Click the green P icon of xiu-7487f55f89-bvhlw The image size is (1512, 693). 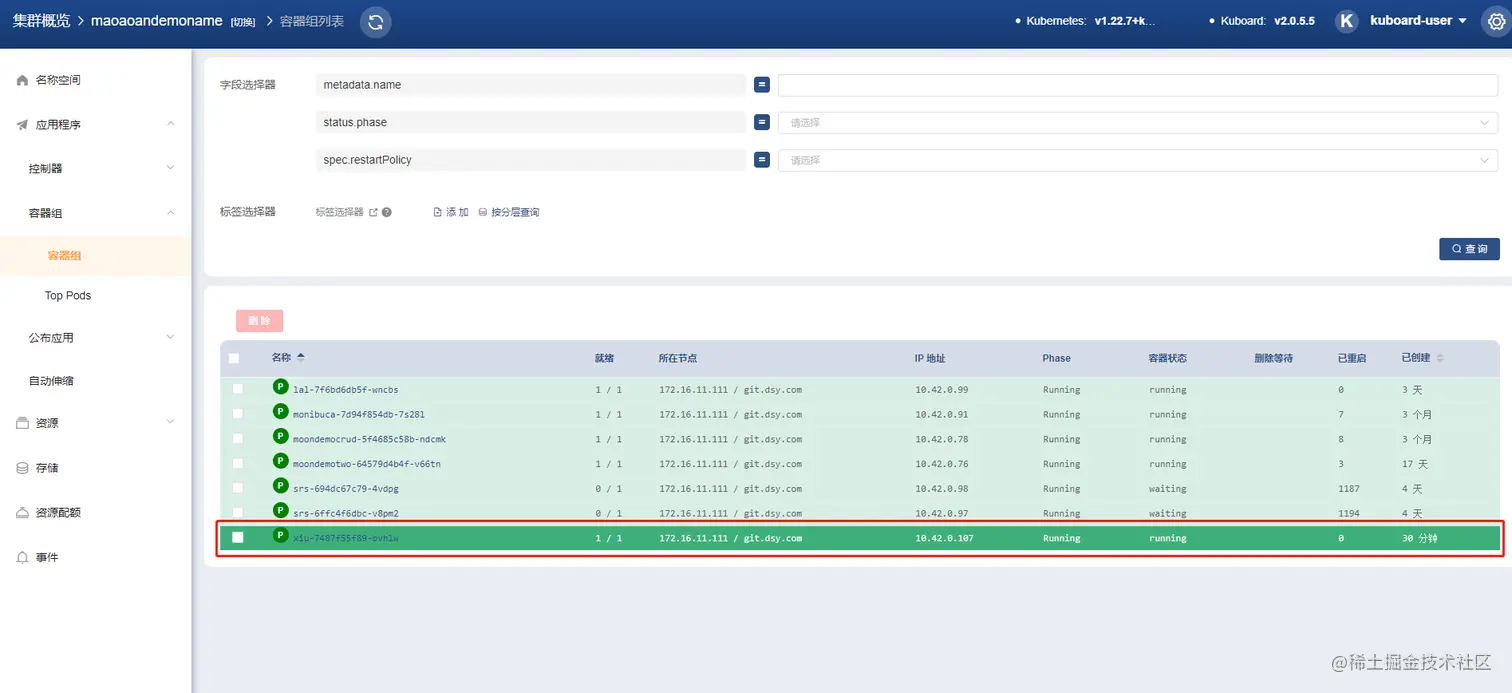coord(281,536)
